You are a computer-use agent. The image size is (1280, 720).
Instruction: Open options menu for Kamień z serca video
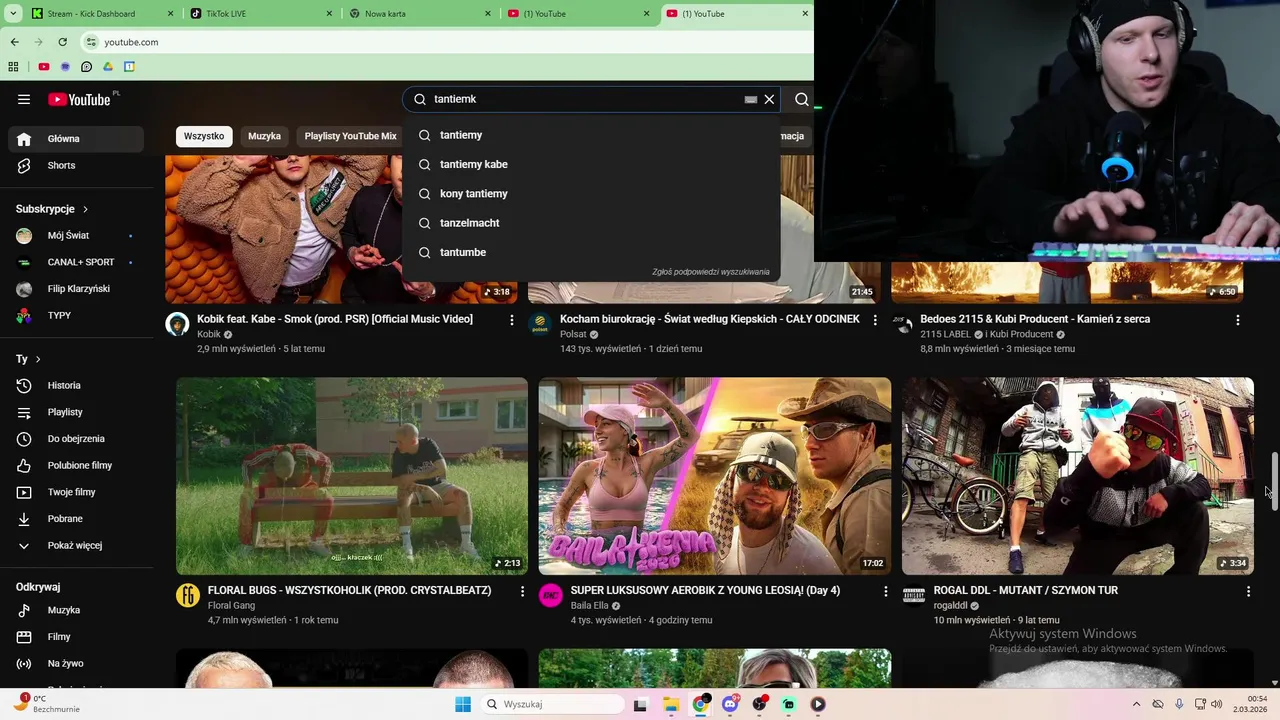1238,320
